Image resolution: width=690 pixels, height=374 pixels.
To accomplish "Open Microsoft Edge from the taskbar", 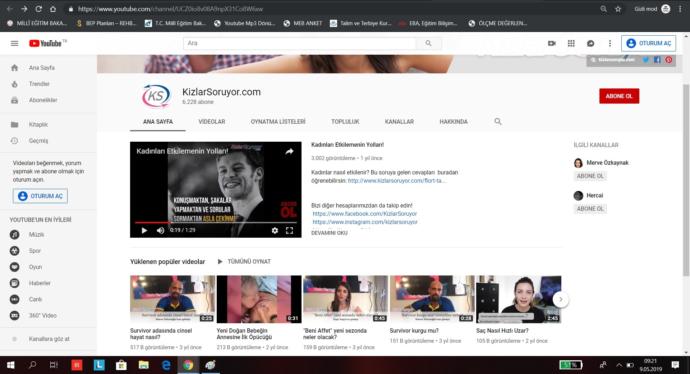I will point(166,365).
